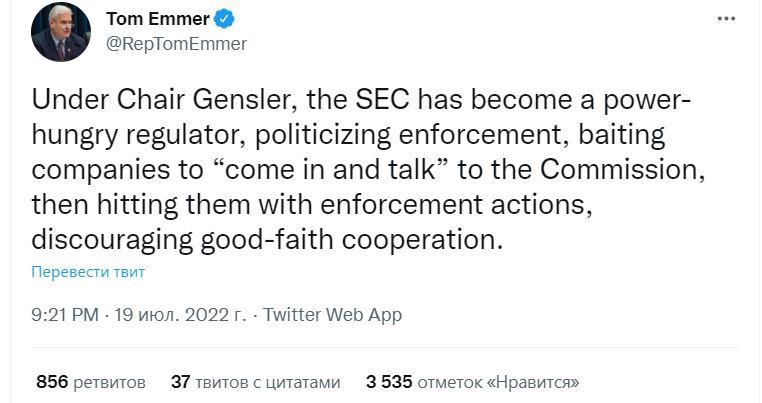Click the 9:21 PM time stamp
762x403 pixels.
64,315
